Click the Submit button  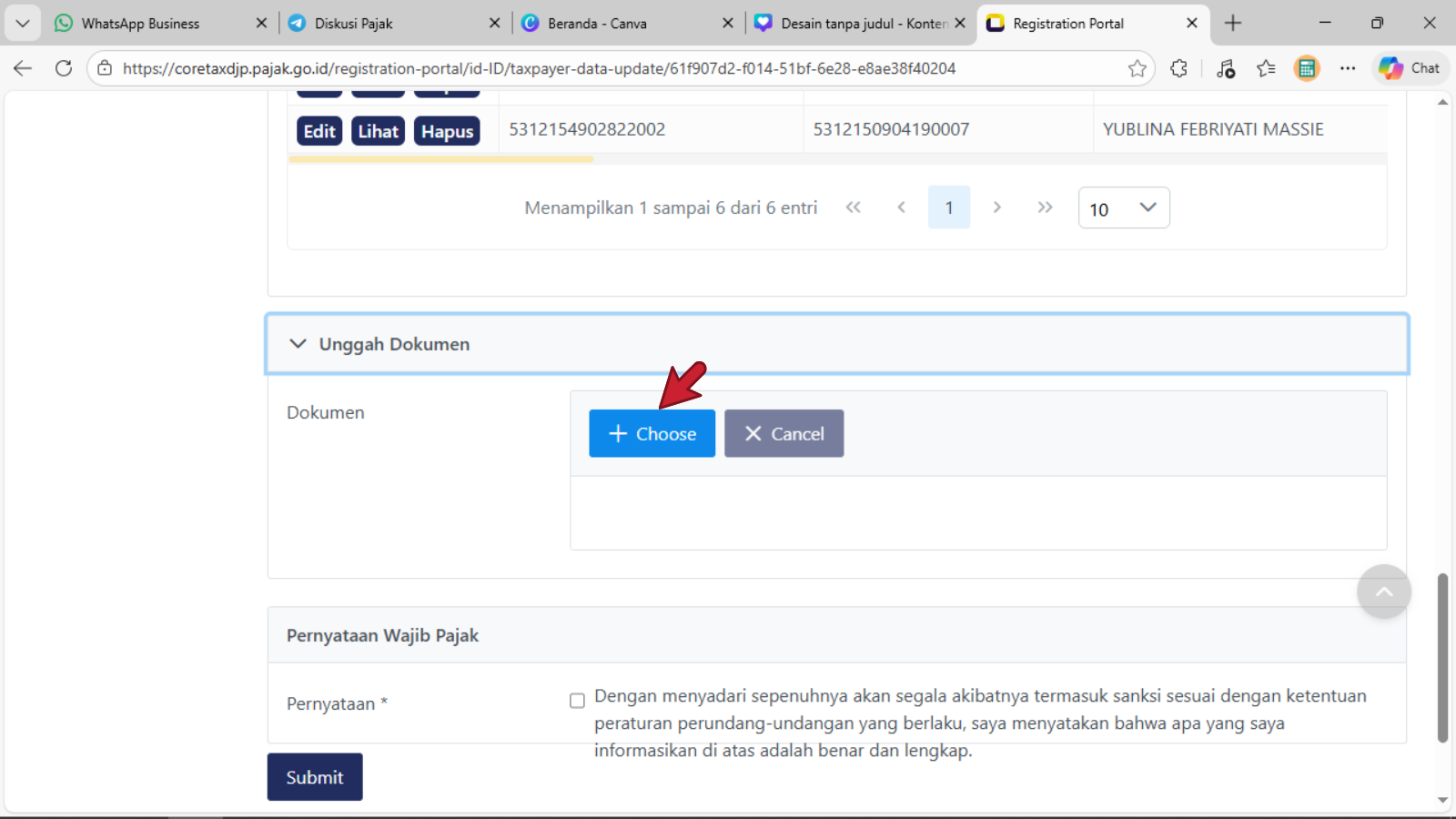(315, 777)
